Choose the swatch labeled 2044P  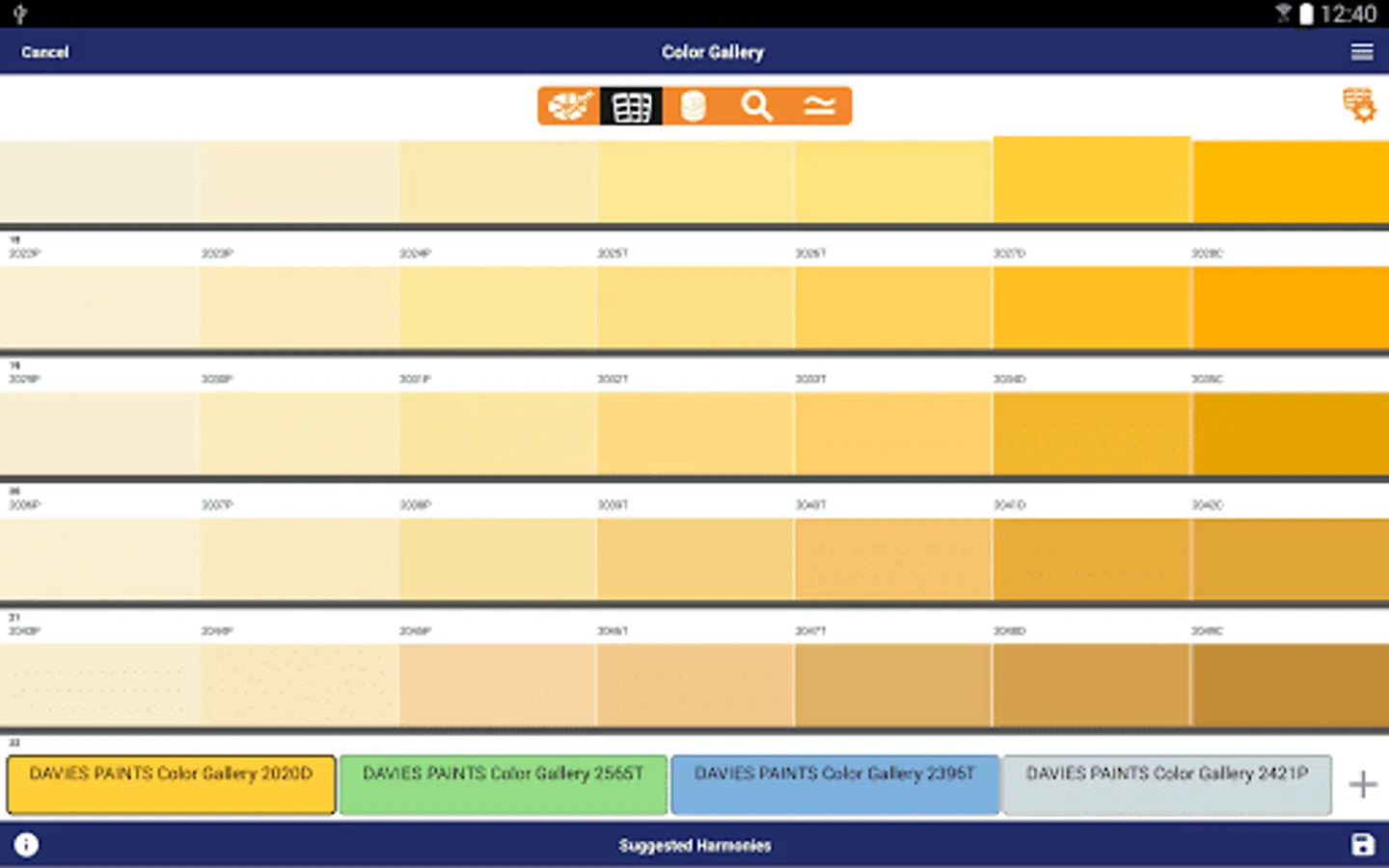pyautogui.click(x=299, y=685)
